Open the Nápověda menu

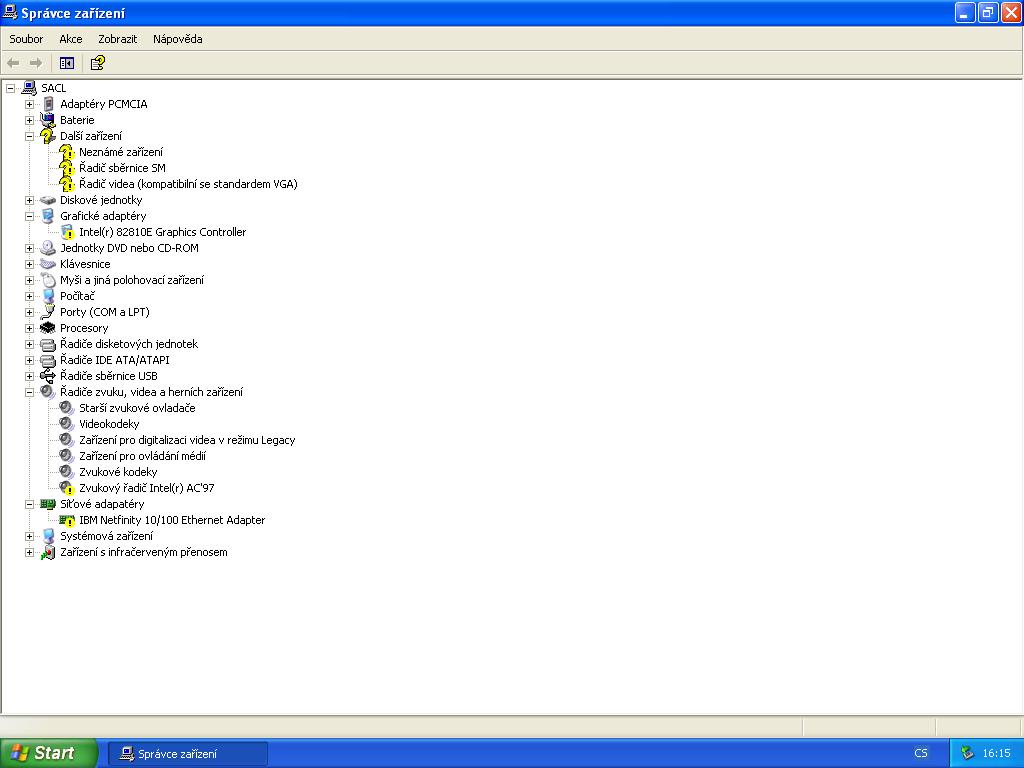(178, 39)
